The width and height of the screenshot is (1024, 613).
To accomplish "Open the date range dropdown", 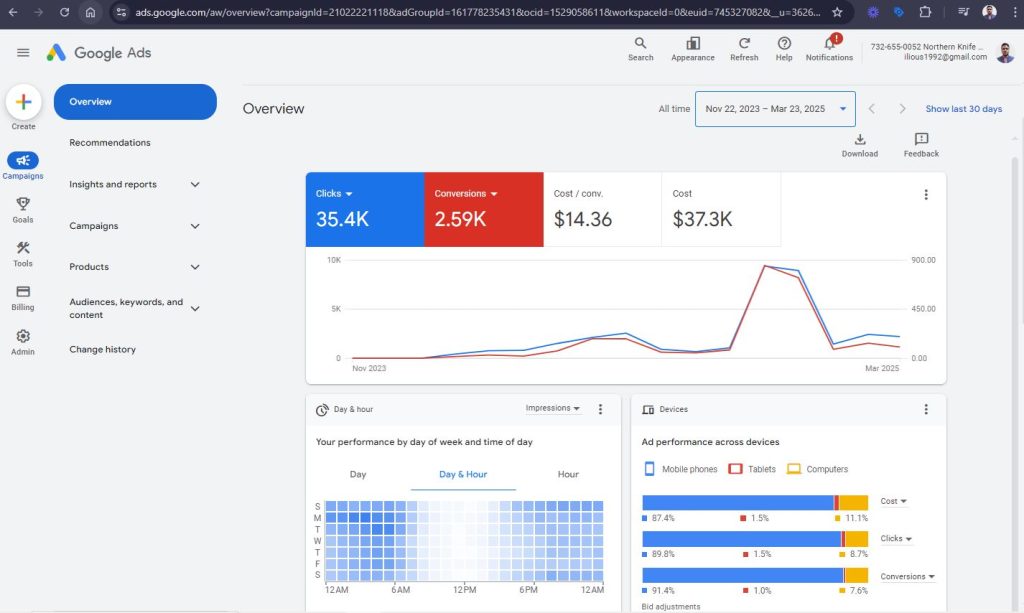I will coord(775,109).
